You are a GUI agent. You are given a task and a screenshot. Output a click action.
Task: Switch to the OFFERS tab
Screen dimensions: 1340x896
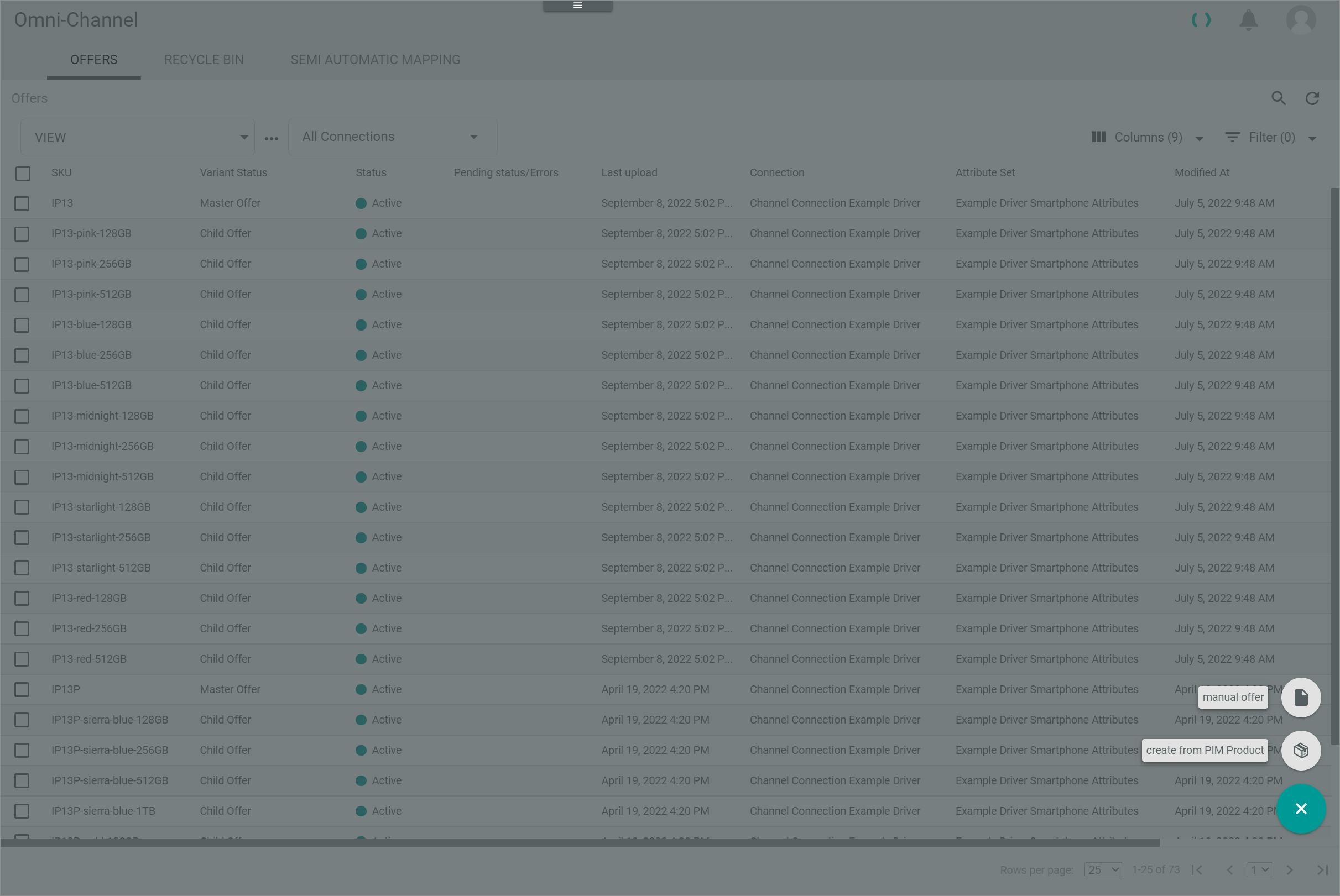[x=94, y=60]
